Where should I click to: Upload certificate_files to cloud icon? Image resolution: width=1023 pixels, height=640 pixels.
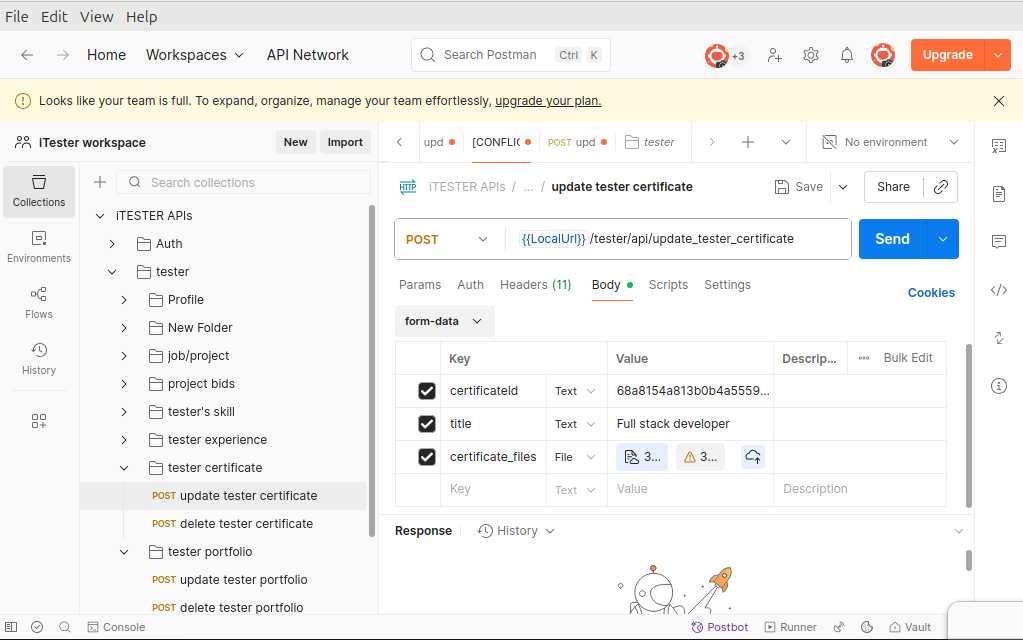tap(753, 457)
